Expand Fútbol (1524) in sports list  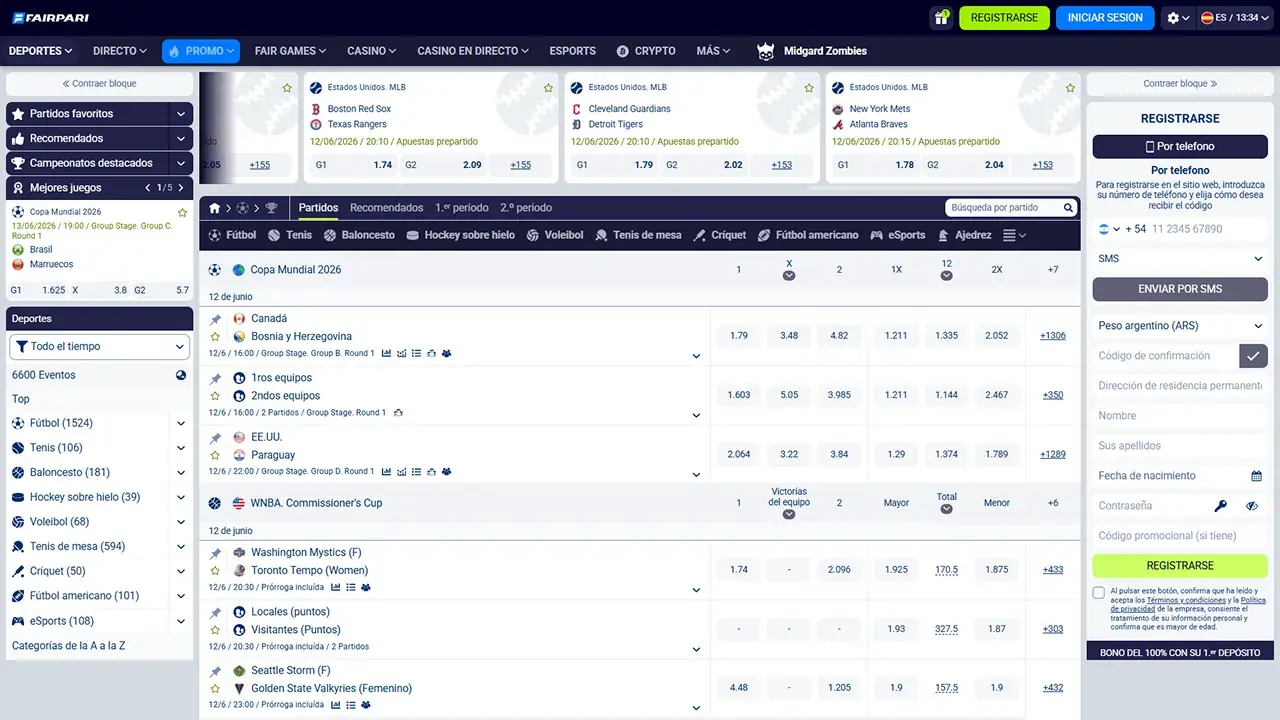pyautogui.click(x=181, y=423)
